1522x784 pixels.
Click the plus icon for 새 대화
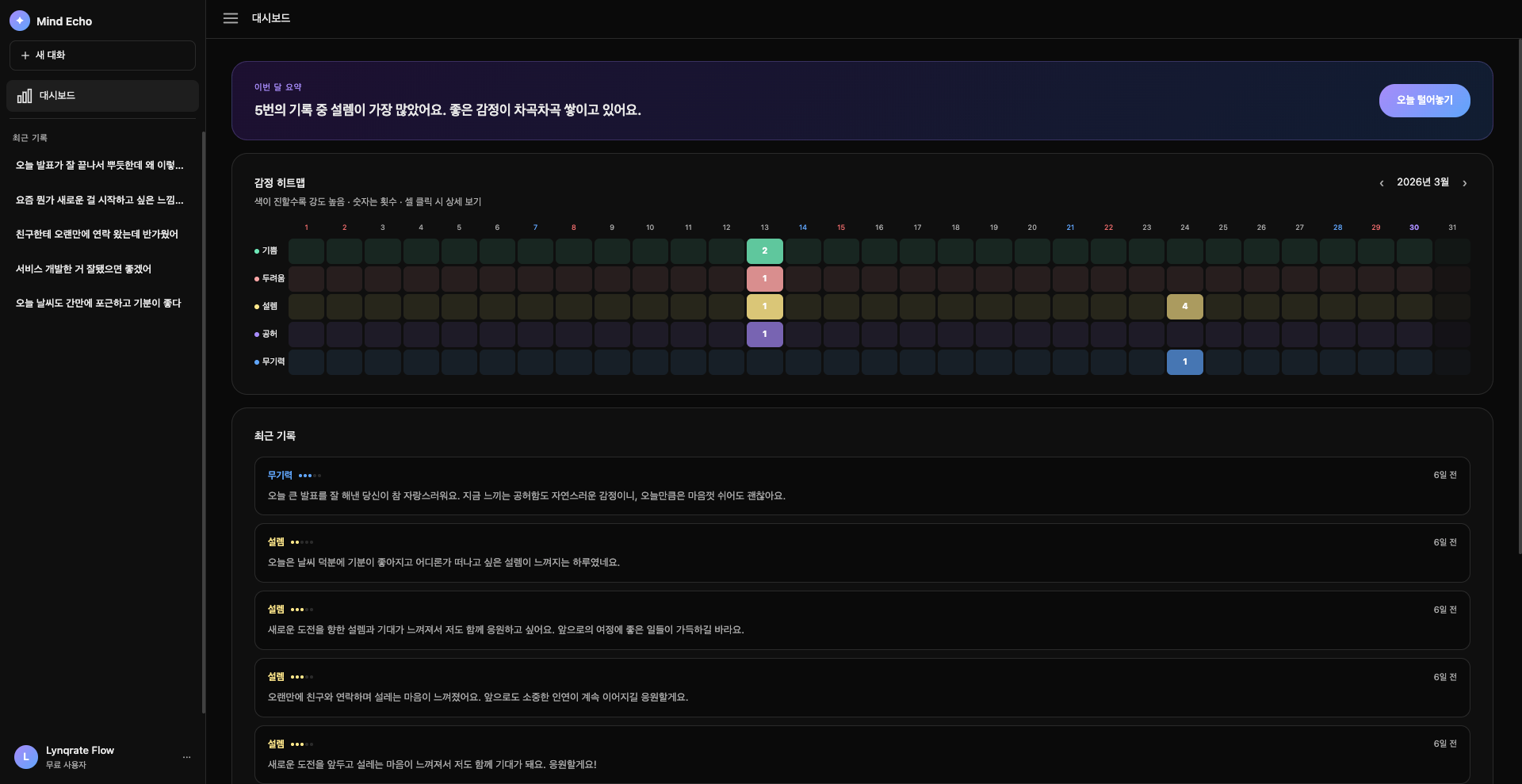[25, 55]
